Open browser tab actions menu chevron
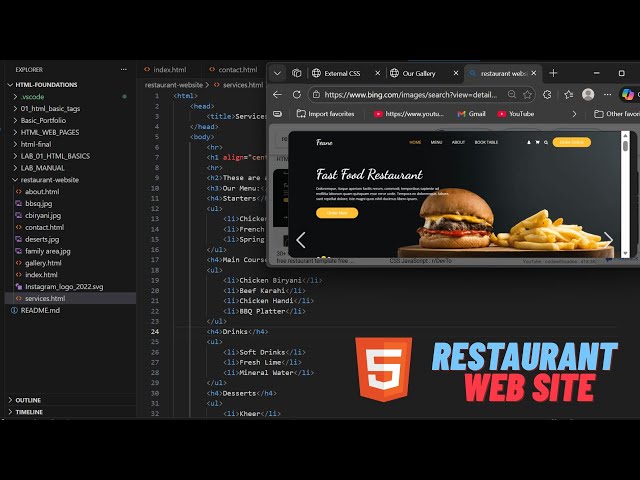 tap(277, 73)
